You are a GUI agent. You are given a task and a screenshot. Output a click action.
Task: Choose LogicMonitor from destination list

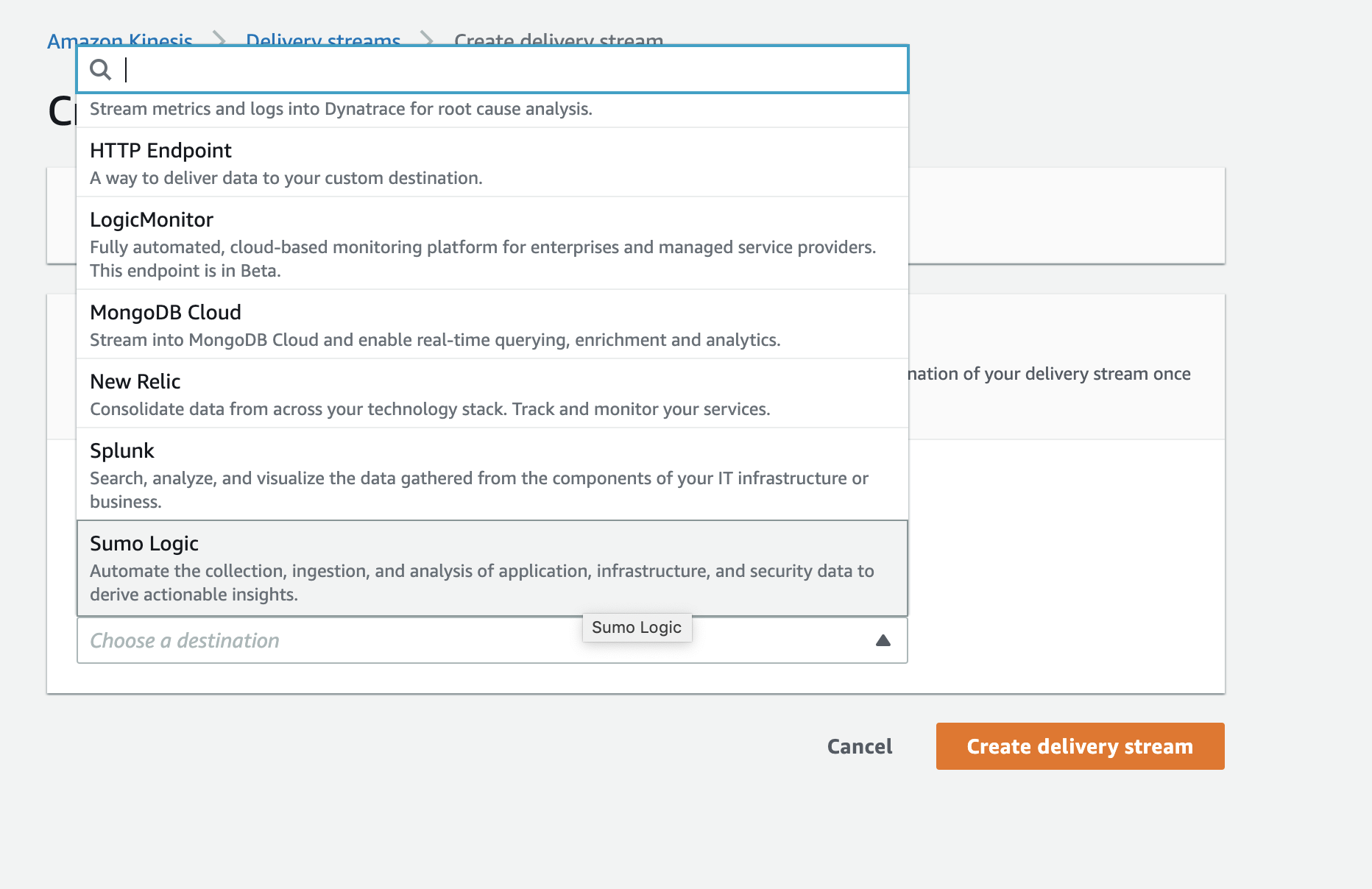pyautogui.click(x=492, y=244)
